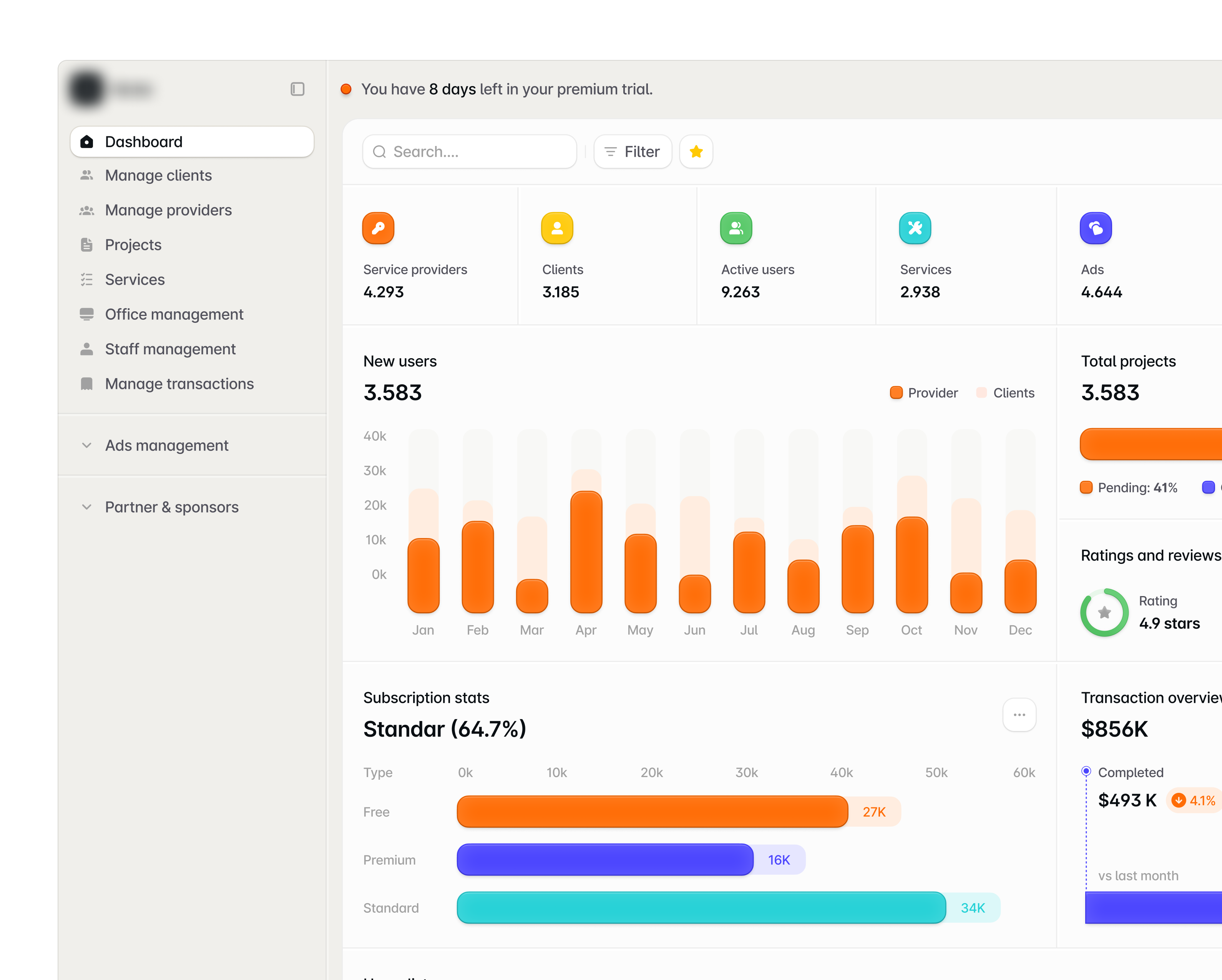The height and width of the screenshot is (980, 1222).
Task: Click the star favorites button
Action: click(696, 151)
